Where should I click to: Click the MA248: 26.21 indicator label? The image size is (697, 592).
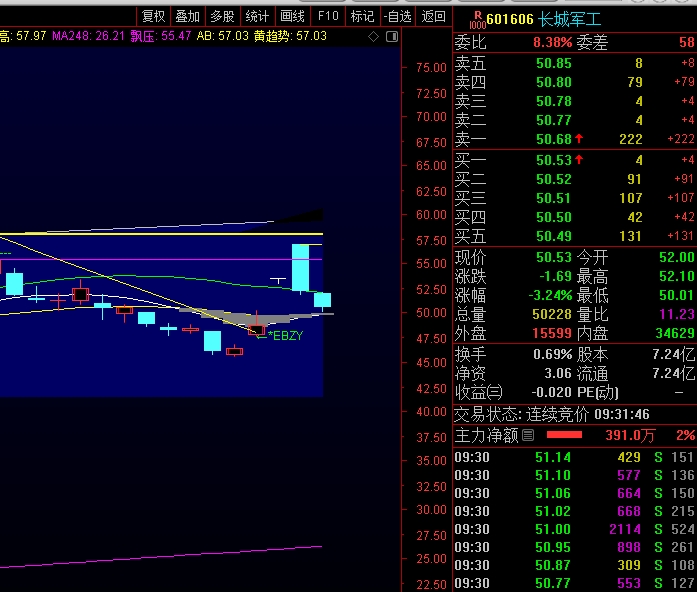pyautogui.click(x=88, y=36)
